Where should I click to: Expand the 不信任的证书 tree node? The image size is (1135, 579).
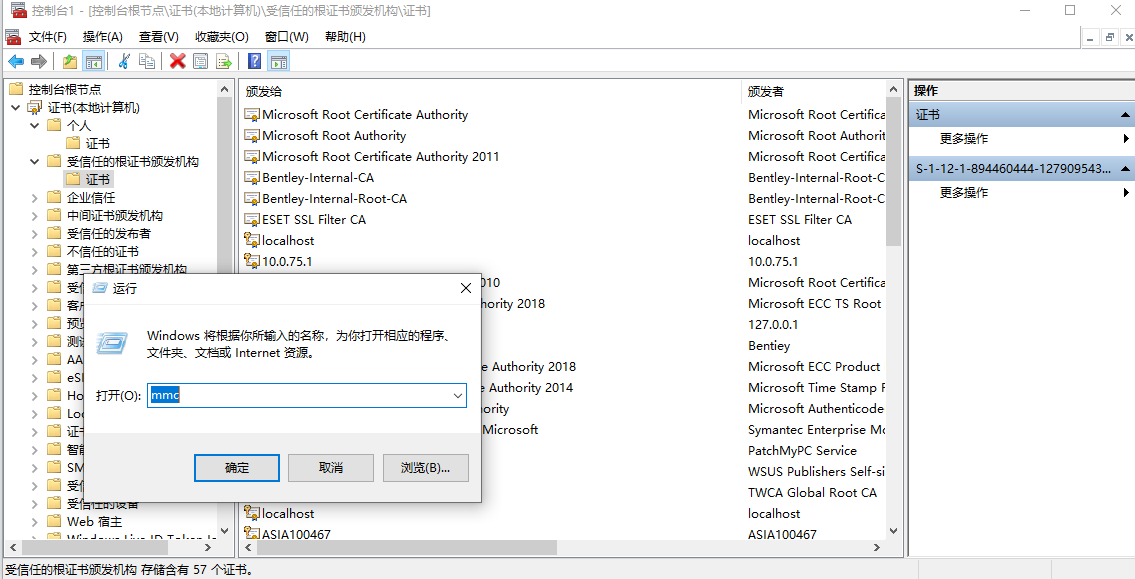click(34, 251)
